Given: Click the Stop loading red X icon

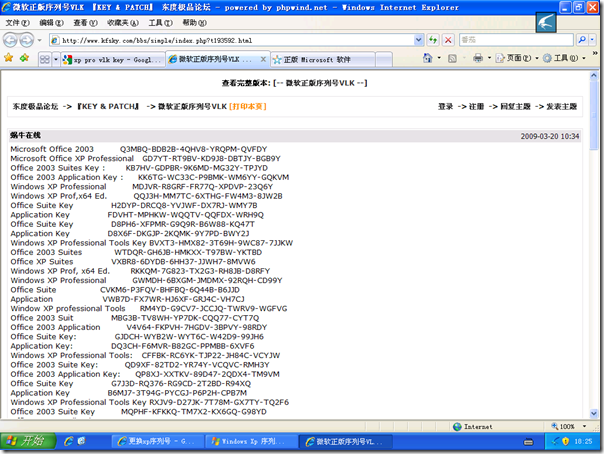Looking at the screenshot, I should (x=448, y=40).
